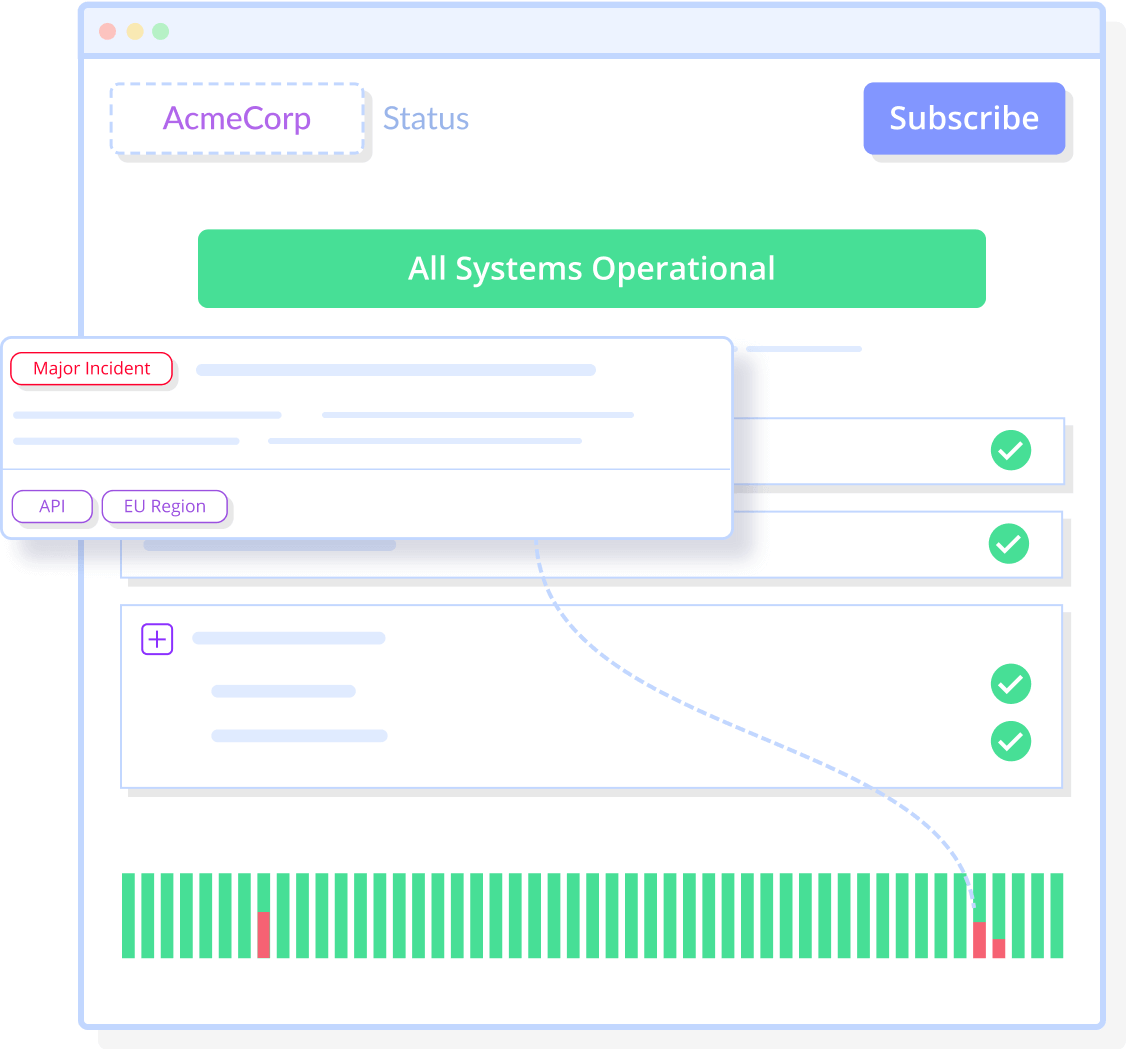This screenshot has height=1049, width=1126.
Task: Click the checkmark icon on the second service row
Action: [x=1010, y=544]
